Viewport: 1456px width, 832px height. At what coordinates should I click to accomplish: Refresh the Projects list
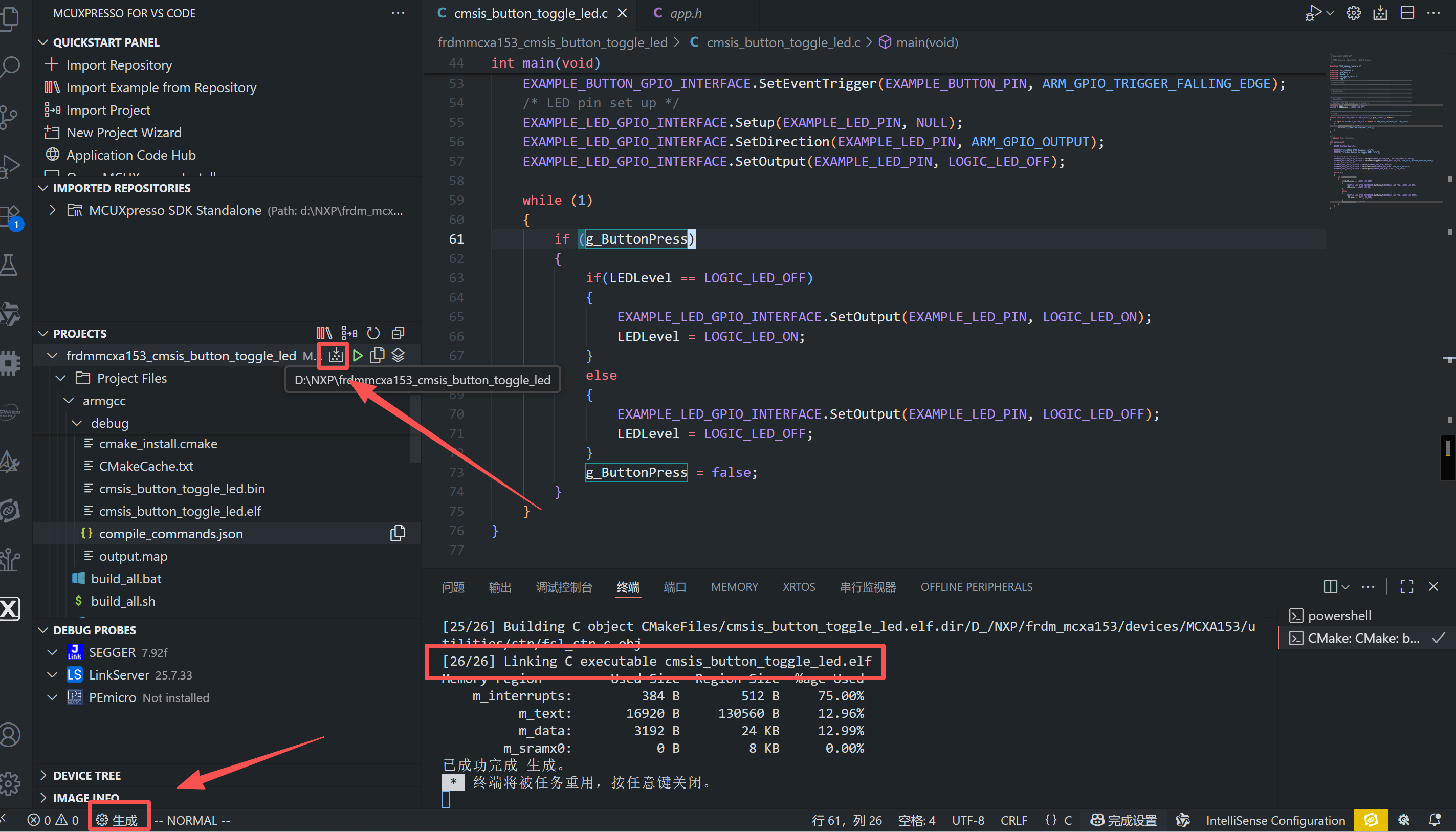[373, 333]
